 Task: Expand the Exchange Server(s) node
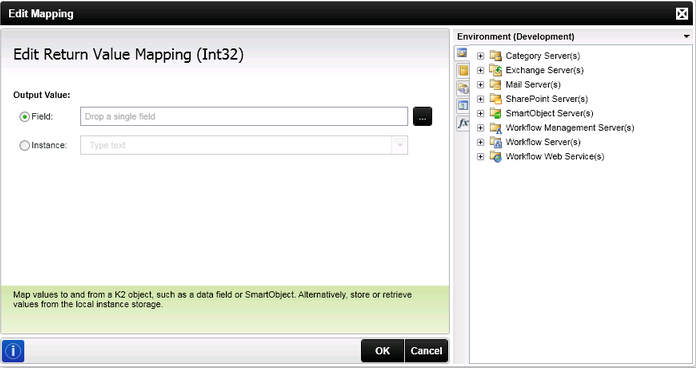click(480, 70)
